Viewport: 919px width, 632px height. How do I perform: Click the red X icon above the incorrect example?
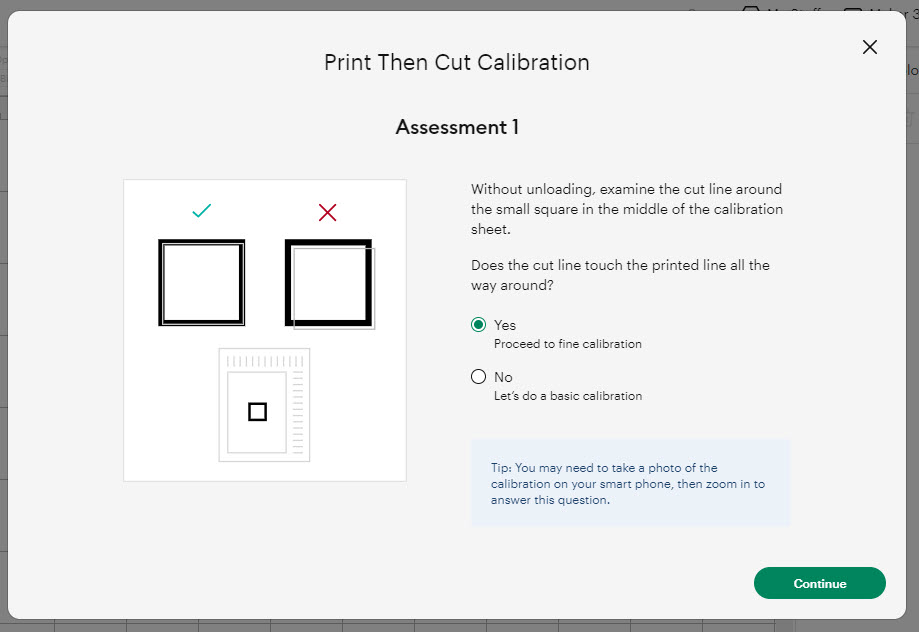point(327,211)
